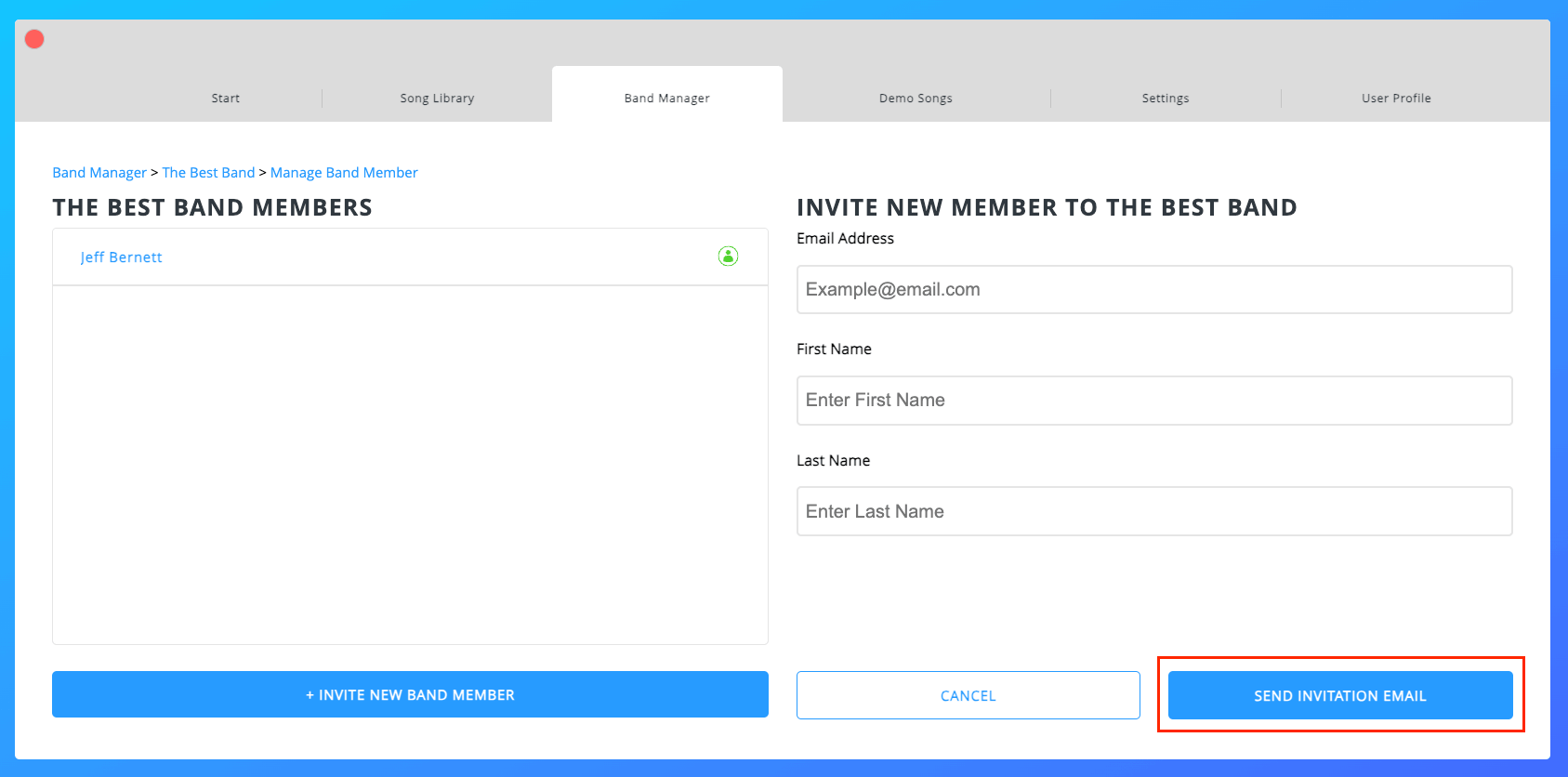
Task: Go to the Demo Songs tab
Action: (x=916, y=98)
